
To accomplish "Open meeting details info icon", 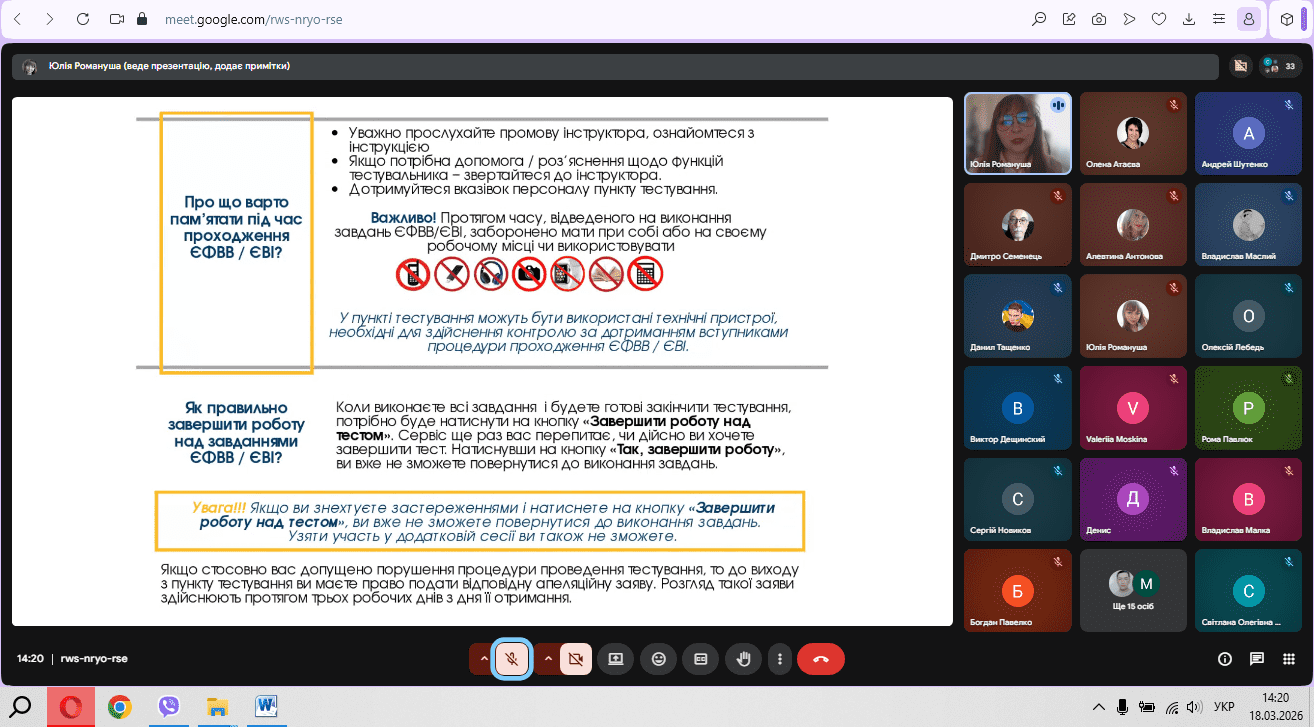I will 1224,659.
